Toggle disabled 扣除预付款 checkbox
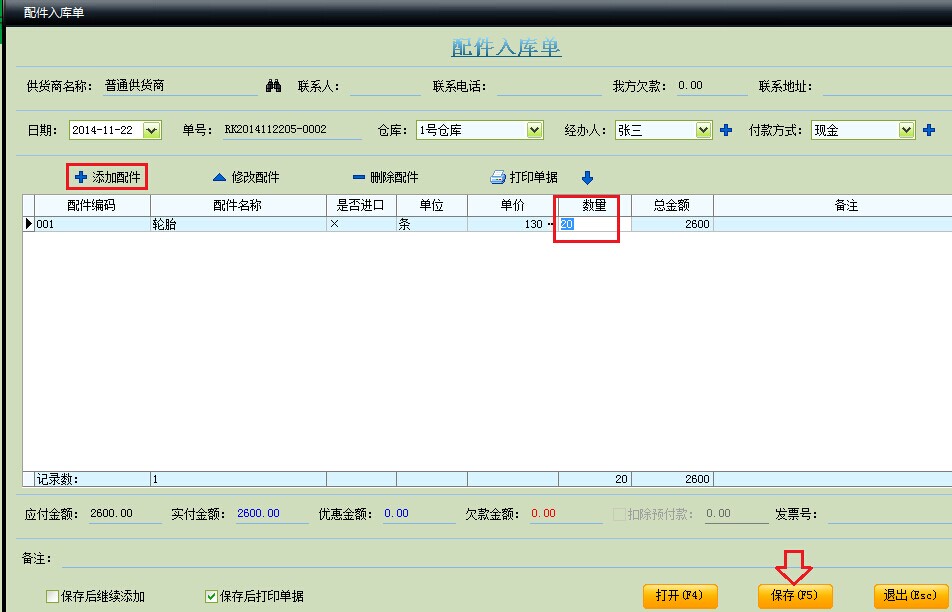Screen dimensions: 952x612 coord(619,514)
